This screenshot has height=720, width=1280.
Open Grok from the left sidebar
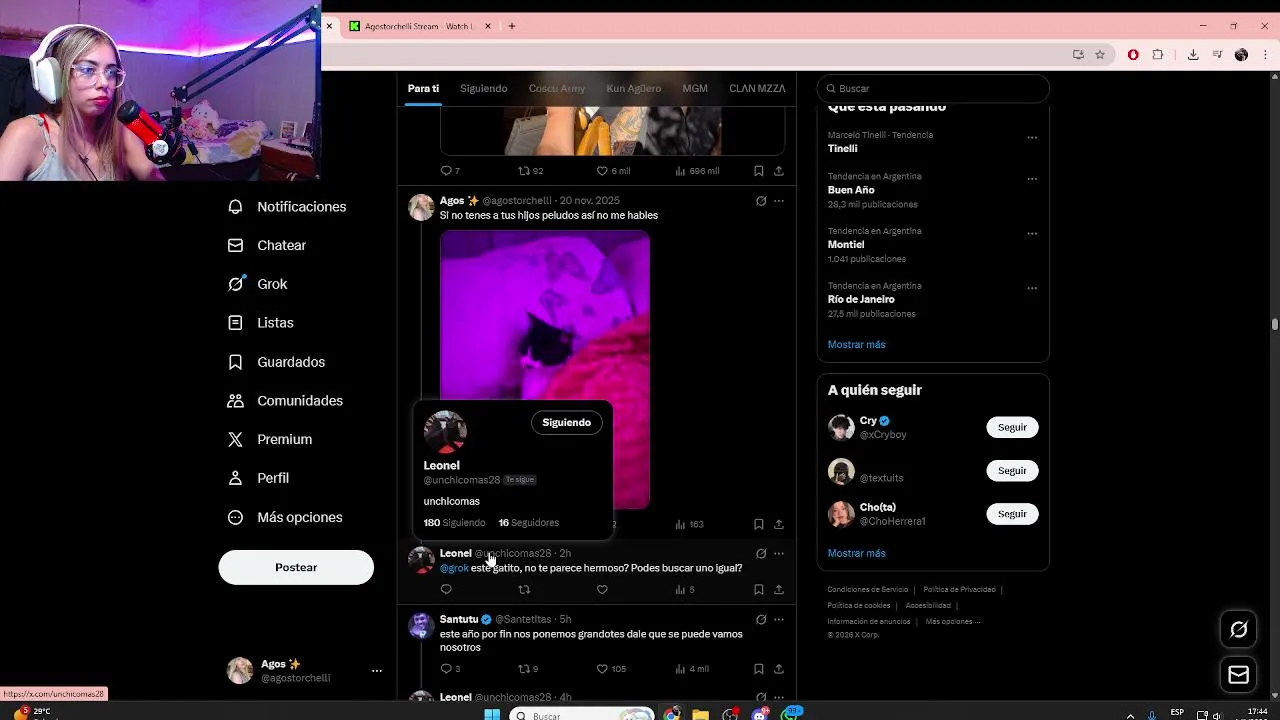pos(257,284)
